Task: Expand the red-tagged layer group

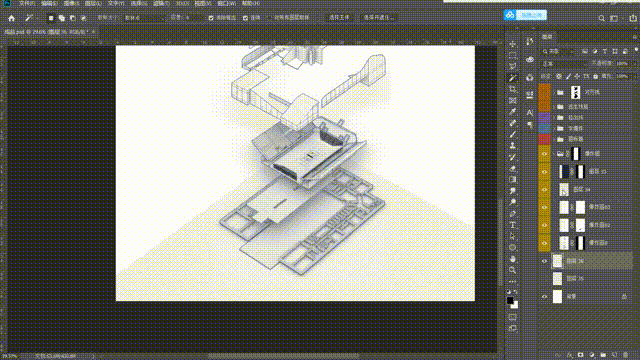Action: click(x=555, y=139)
